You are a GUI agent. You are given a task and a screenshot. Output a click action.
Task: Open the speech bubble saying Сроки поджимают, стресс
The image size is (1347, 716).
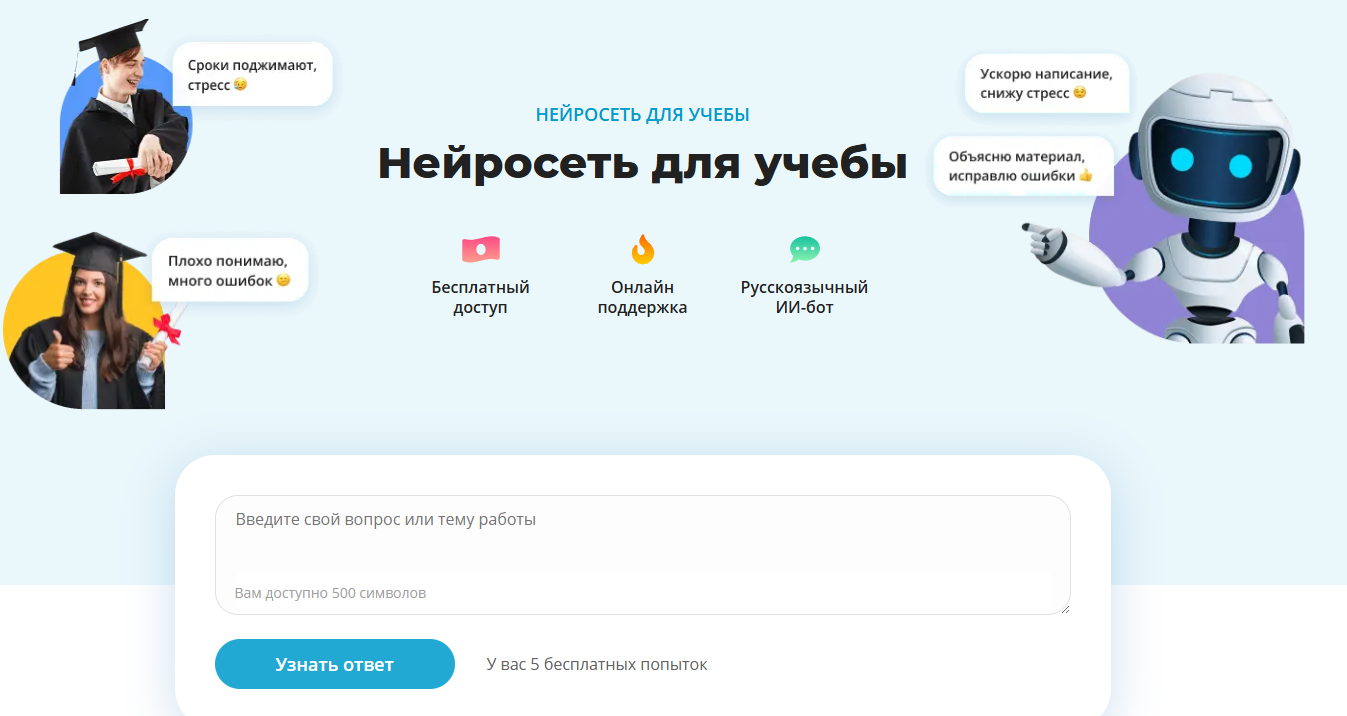pyautogui.click(x=250, y=74)
